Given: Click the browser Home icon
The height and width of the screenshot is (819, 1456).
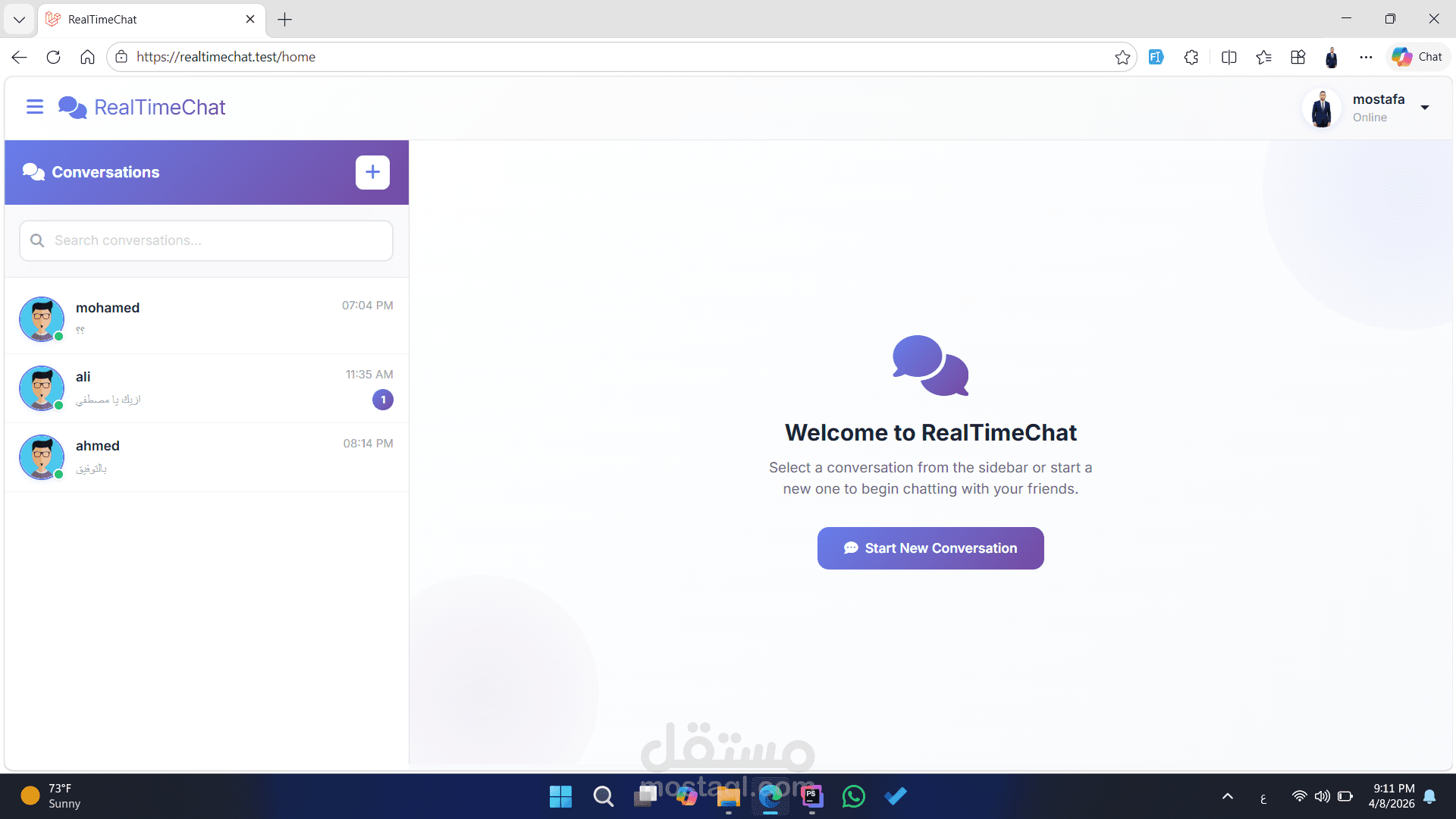Looking at the screenshot, I should tap(87, 57).
